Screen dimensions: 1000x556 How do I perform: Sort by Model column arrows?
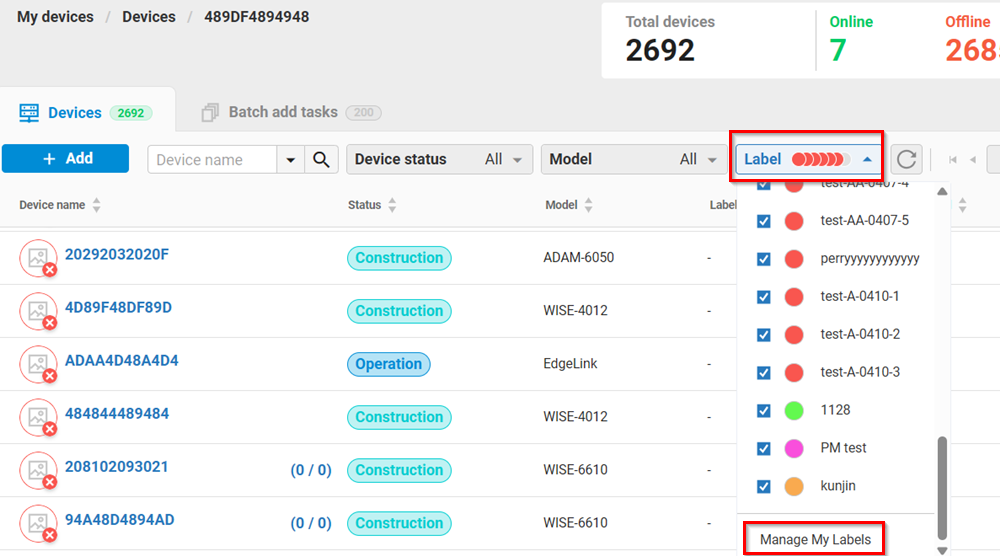[x=588, y=205]
